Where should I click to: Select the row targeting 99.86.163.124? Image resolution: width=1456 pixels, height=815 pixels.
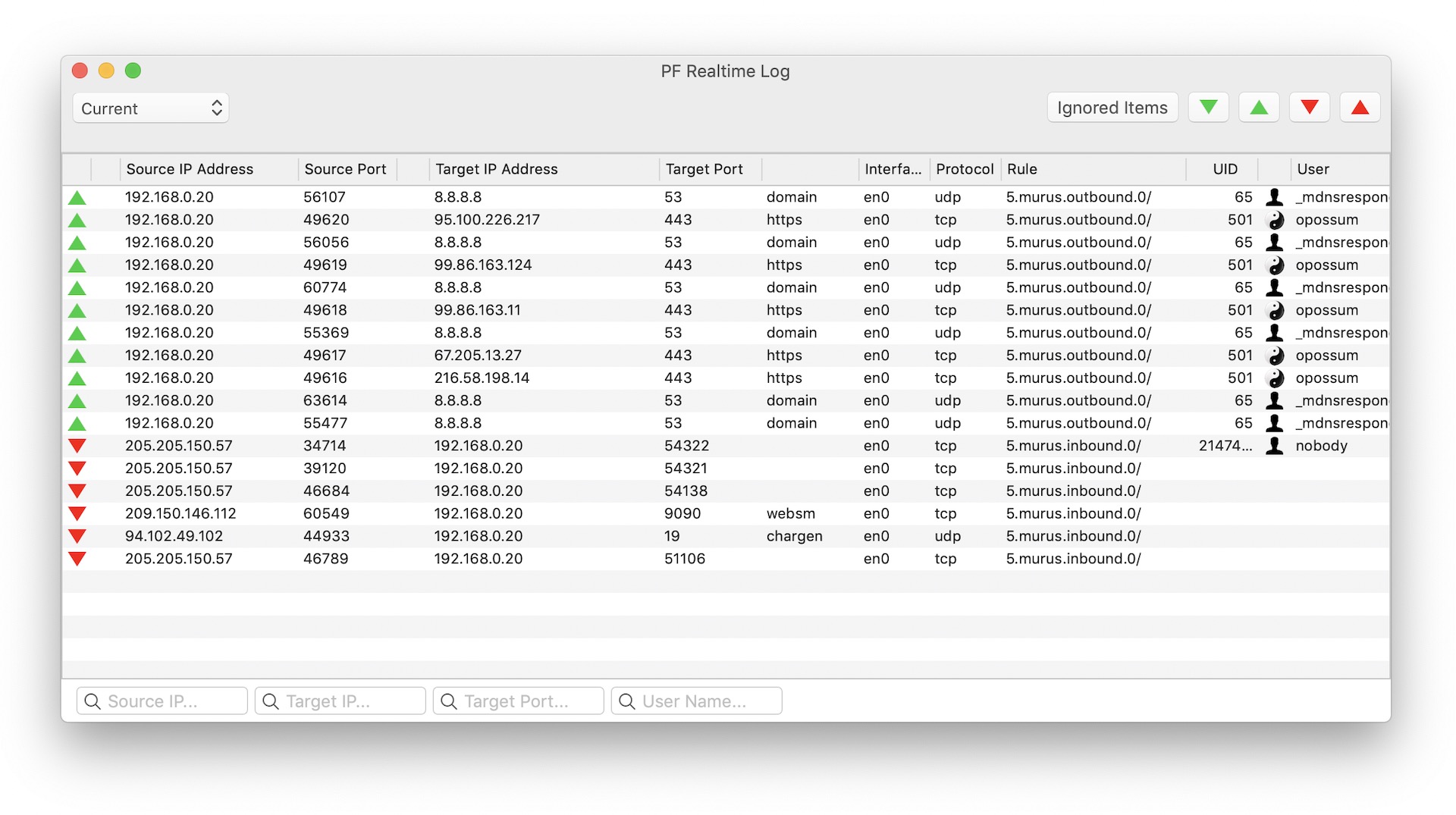pos(483,265)
